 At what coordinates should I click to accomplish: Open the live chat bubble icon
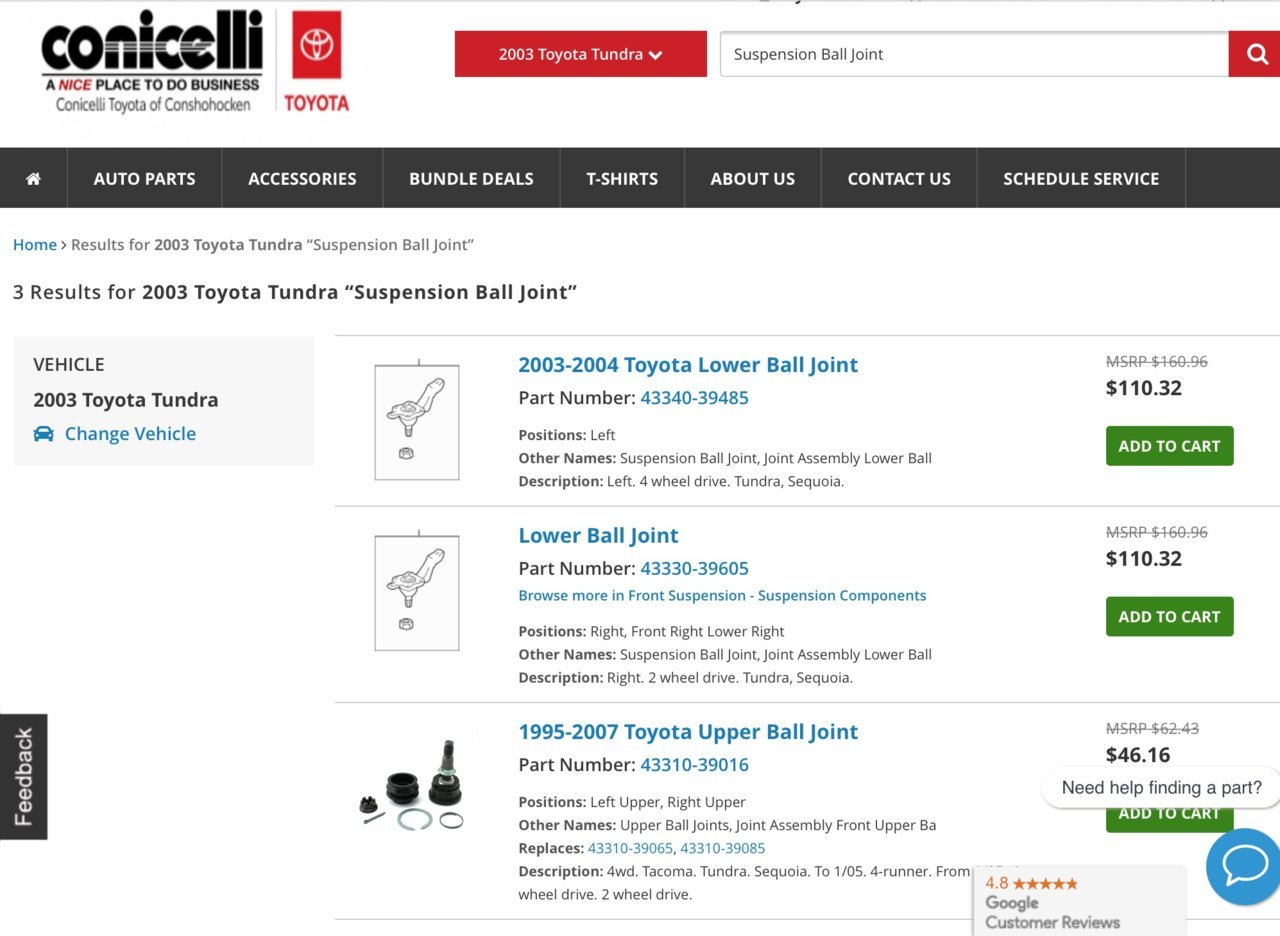1244,866
